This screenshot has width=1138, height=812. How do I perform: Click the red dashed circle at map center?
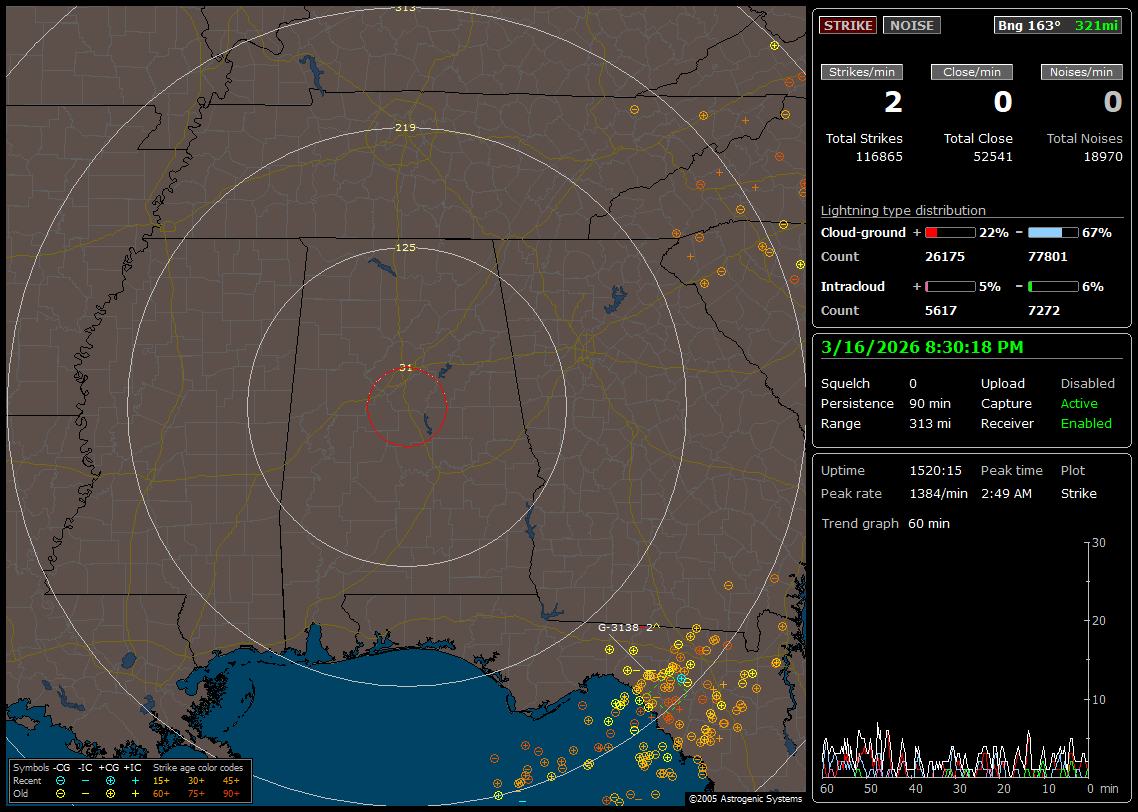click(406, 407)
